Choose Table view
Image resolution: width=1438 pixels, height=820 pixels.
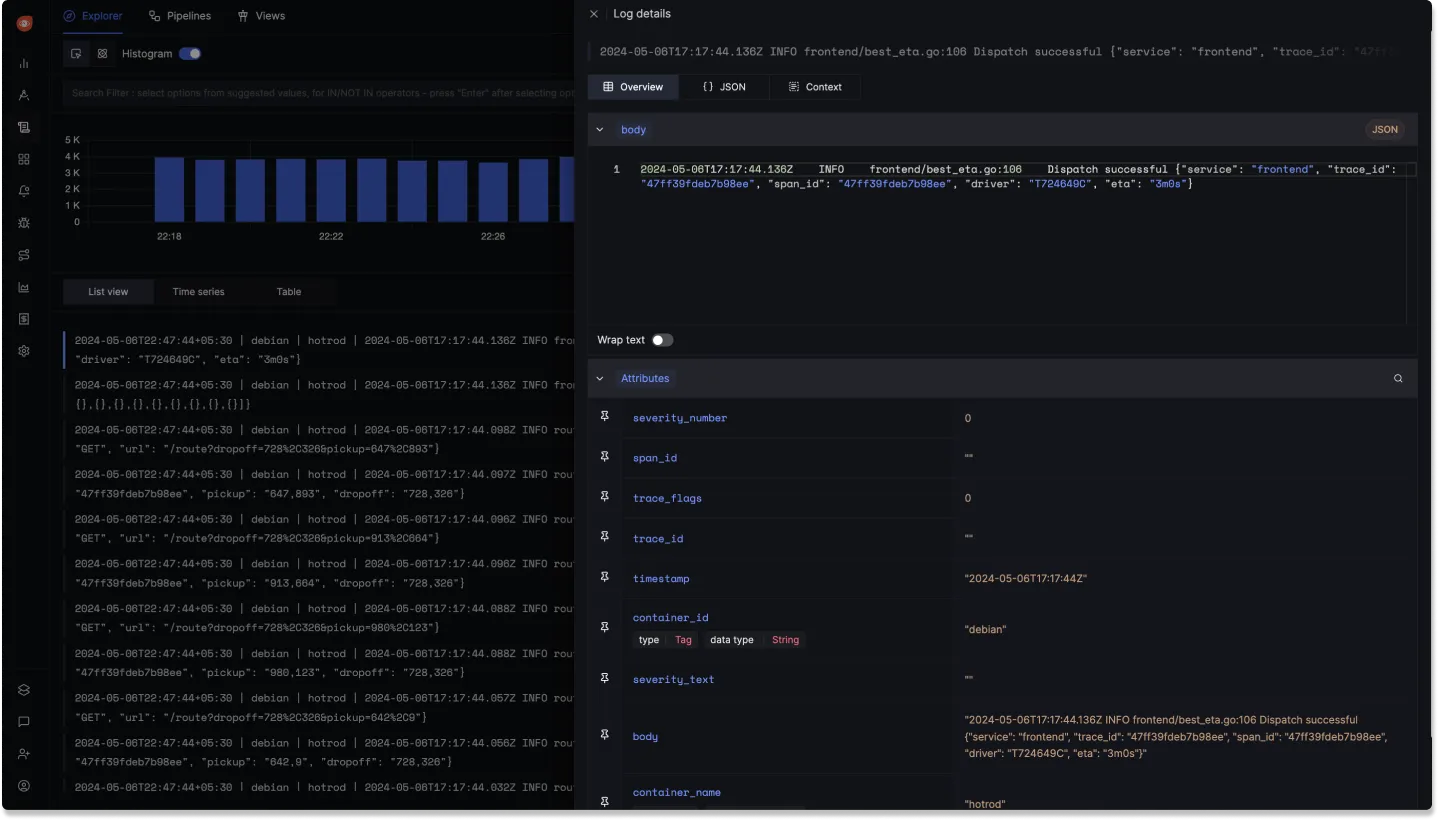pos(289,292)
